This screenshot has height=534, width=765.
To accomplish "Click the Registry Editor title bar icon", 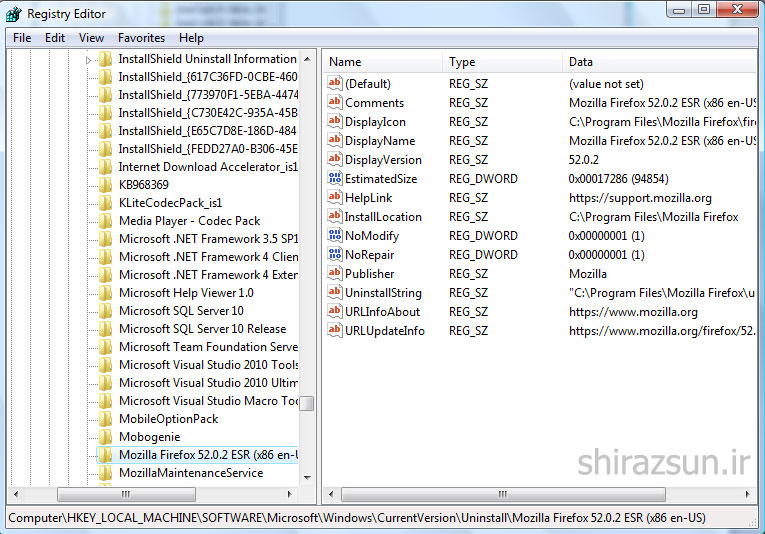I will (14, 14).
